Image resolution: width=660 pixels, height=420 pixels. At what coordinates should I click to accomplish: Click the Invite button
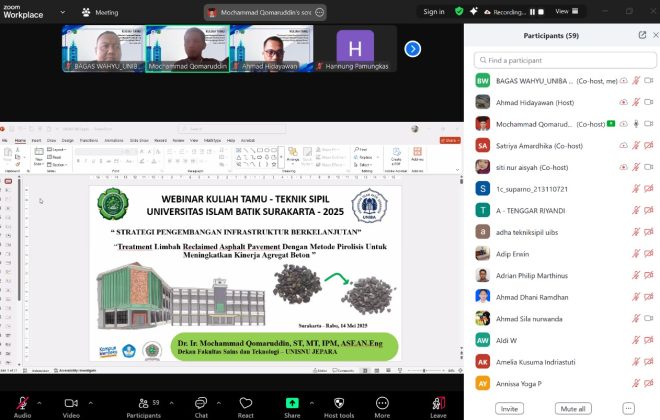(x=509, y=409)
